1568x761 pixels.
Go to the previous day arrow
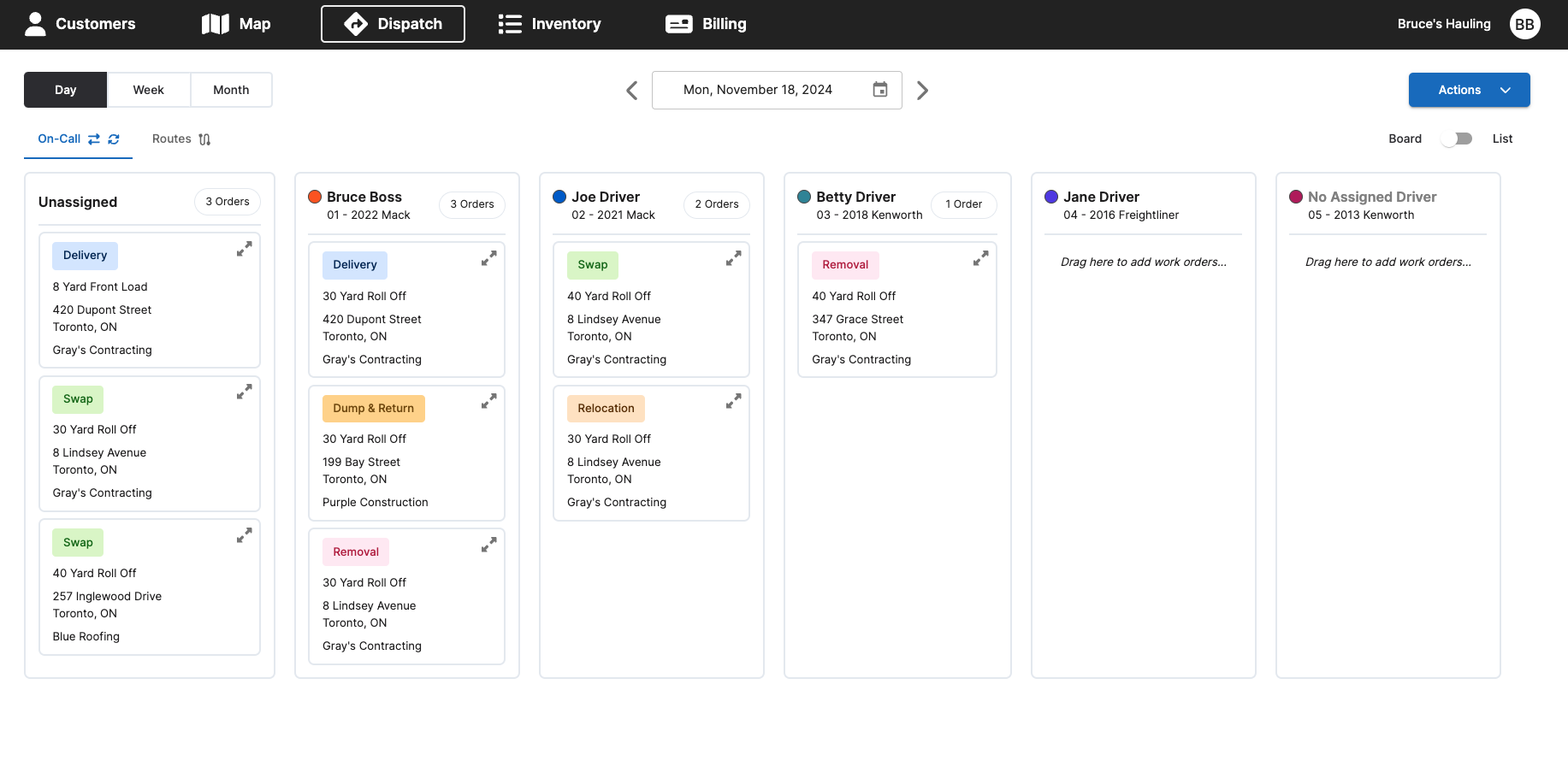[x=632, y=91]
